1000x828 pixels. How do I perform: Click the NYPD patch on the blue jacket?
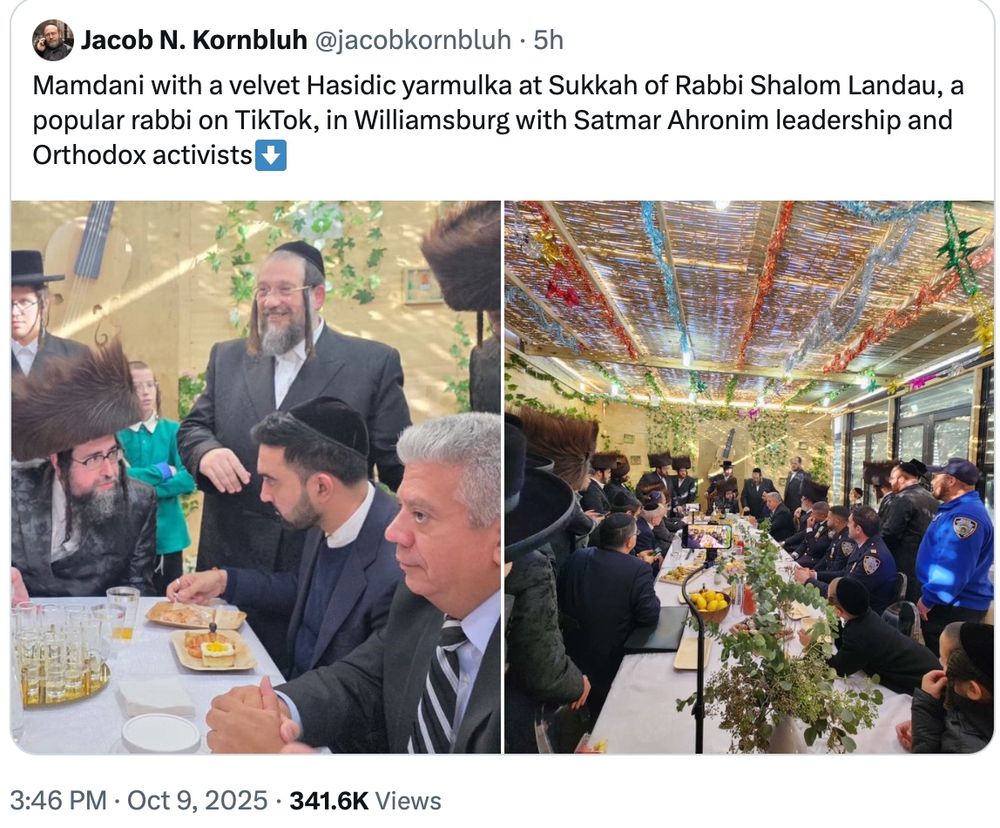click(x=964, y=526)
